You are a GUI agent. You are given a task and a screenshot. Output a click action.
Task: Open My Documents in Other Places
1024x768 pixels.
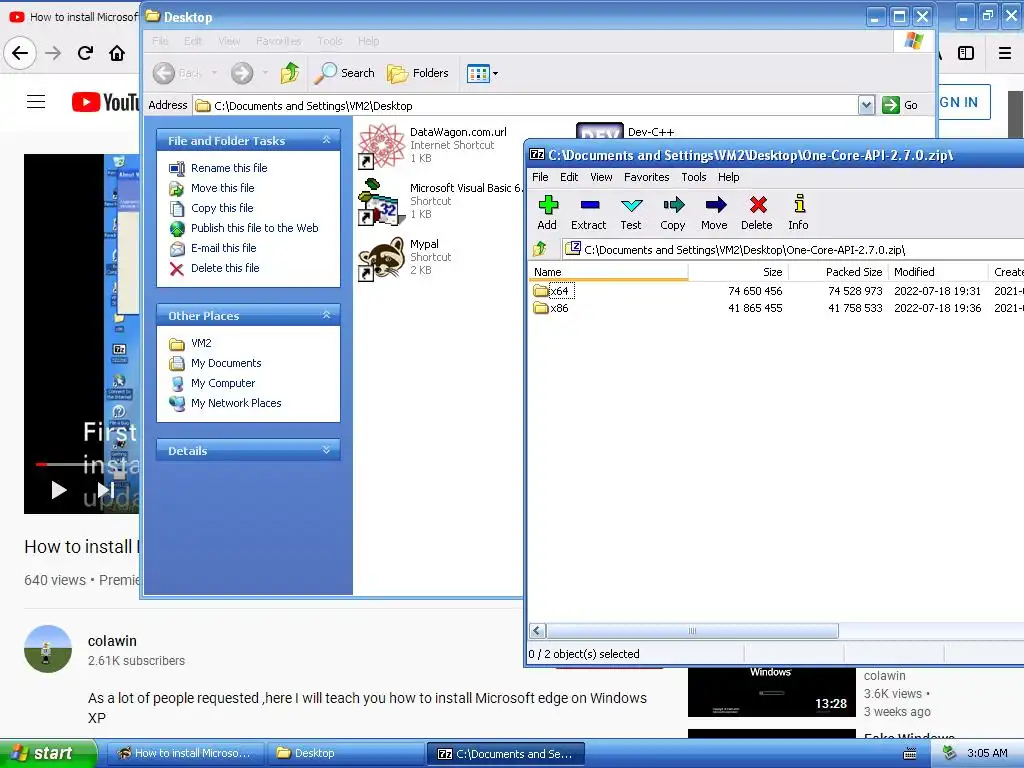click(x=216, y=363)
